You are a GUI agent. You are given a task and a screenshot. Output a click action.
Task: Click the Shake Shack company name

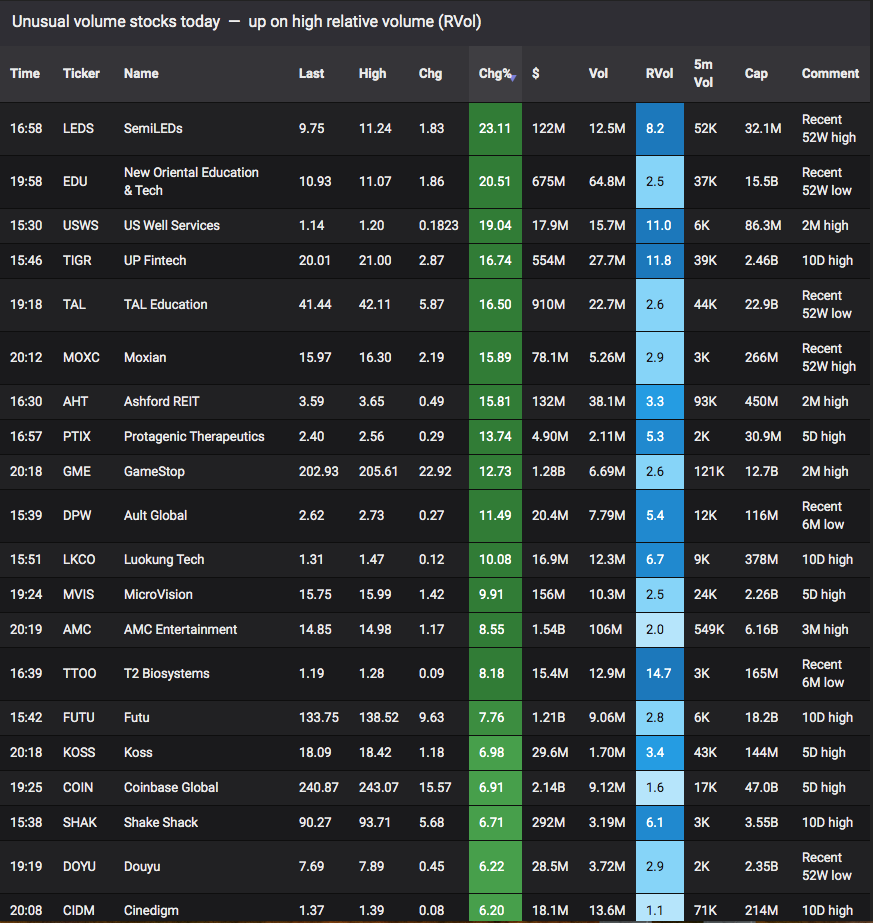pos(161,822)
